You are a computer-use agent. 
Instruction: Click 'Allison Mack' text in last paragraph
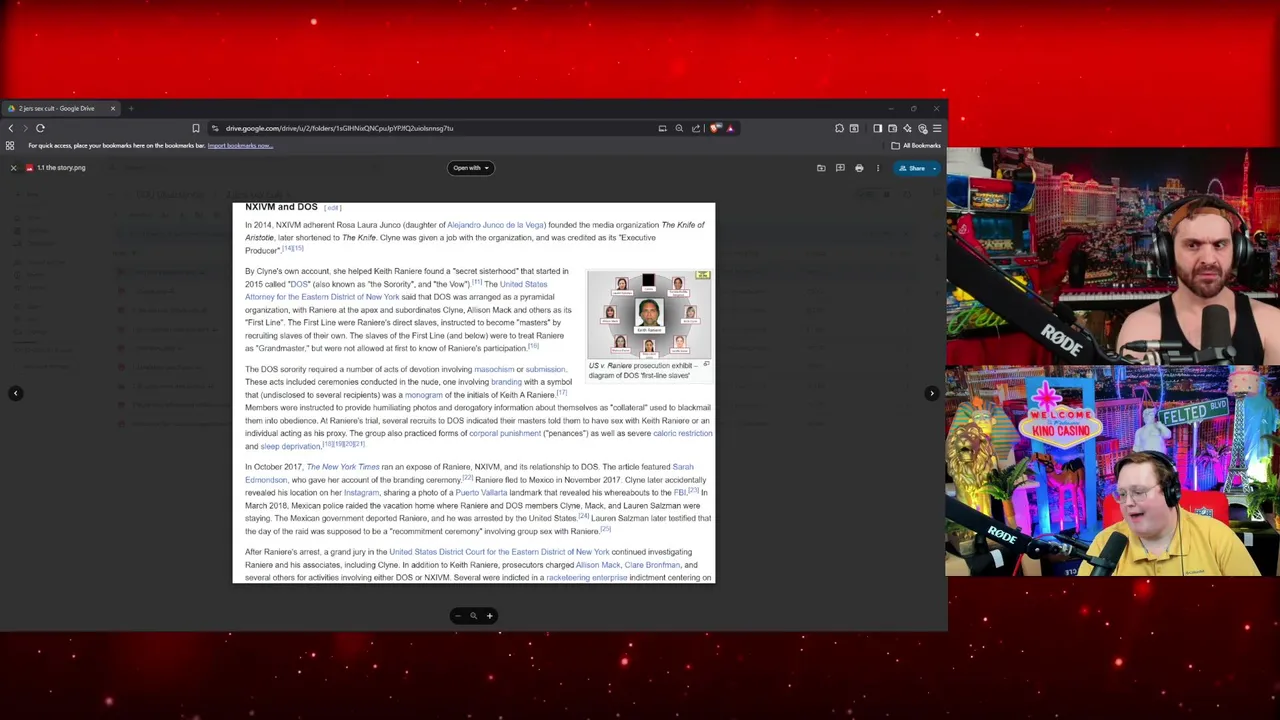[598, 565]
